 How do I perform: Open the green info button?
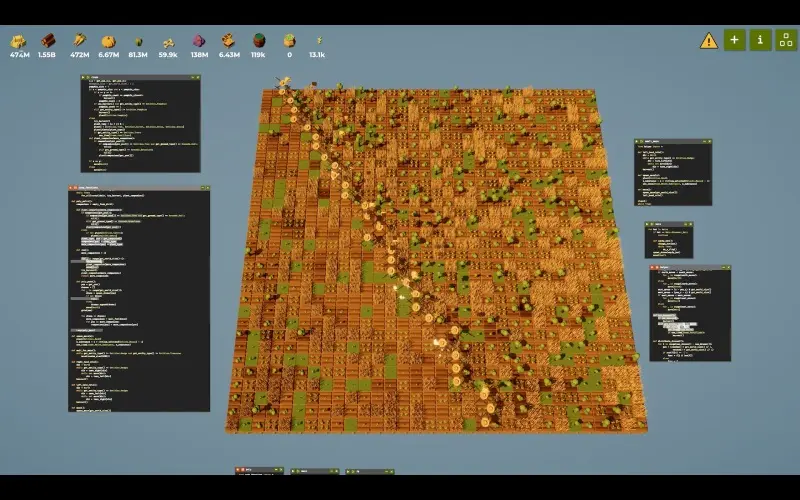point(760,41)
